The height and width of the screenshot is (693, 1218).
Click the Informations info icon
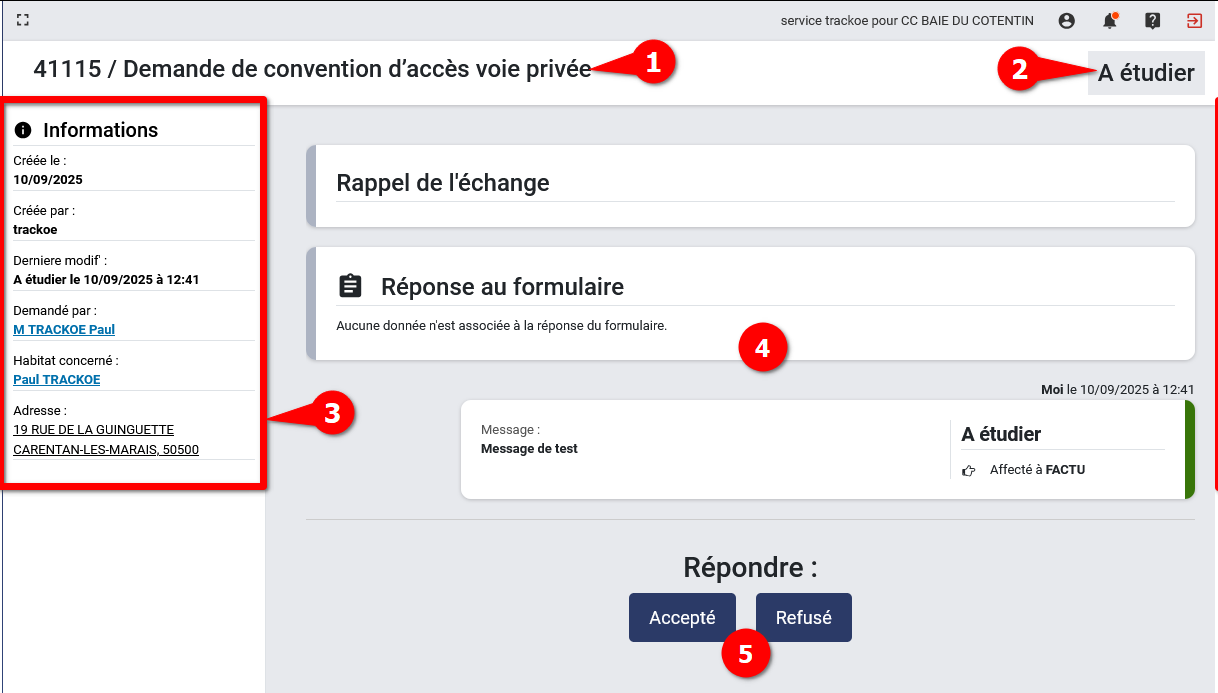coord(23,130)
